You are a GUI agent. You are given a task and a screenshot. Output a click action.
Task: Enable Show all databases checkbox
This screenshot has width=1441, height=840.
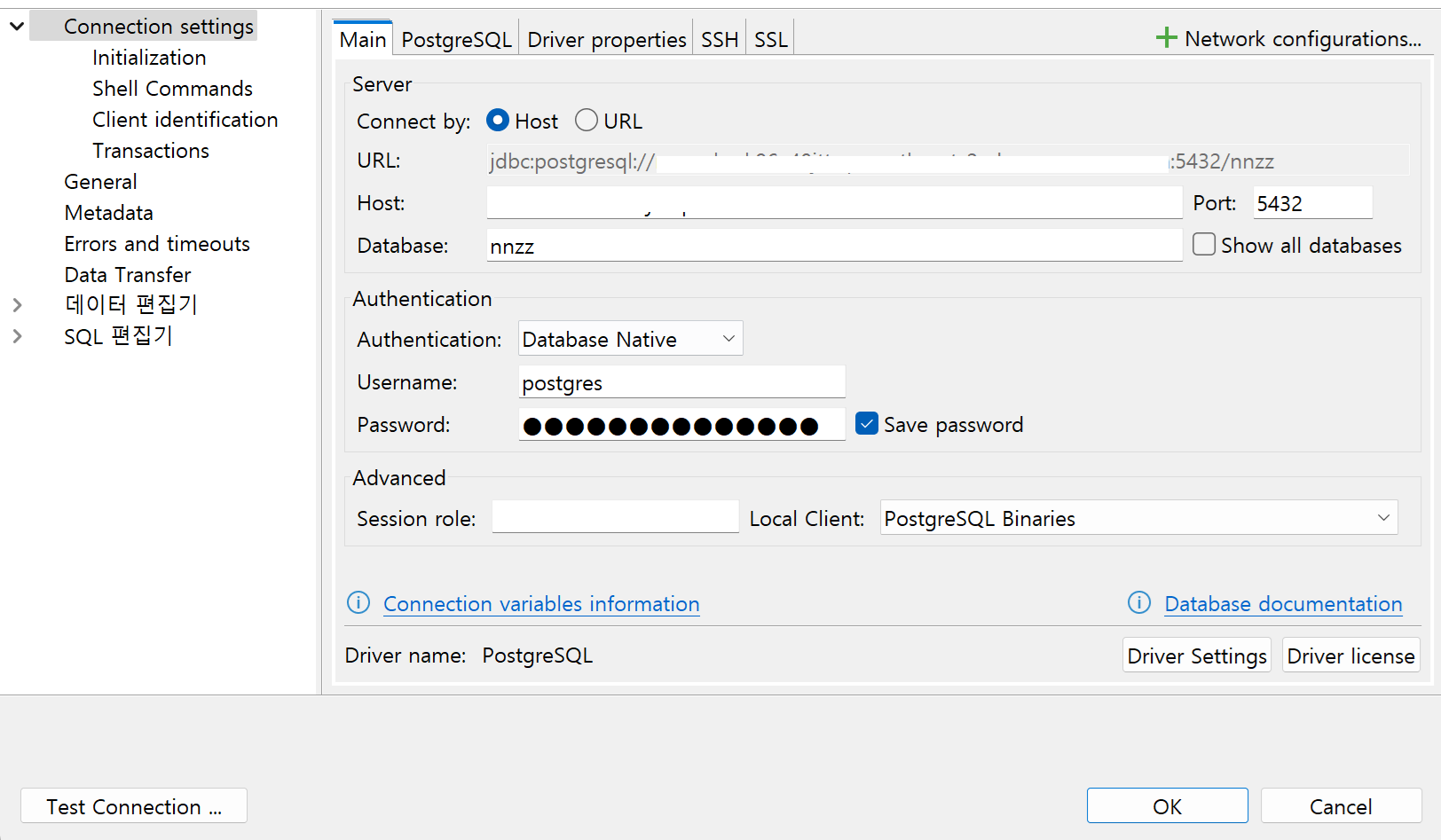[x=1204, y=245]
